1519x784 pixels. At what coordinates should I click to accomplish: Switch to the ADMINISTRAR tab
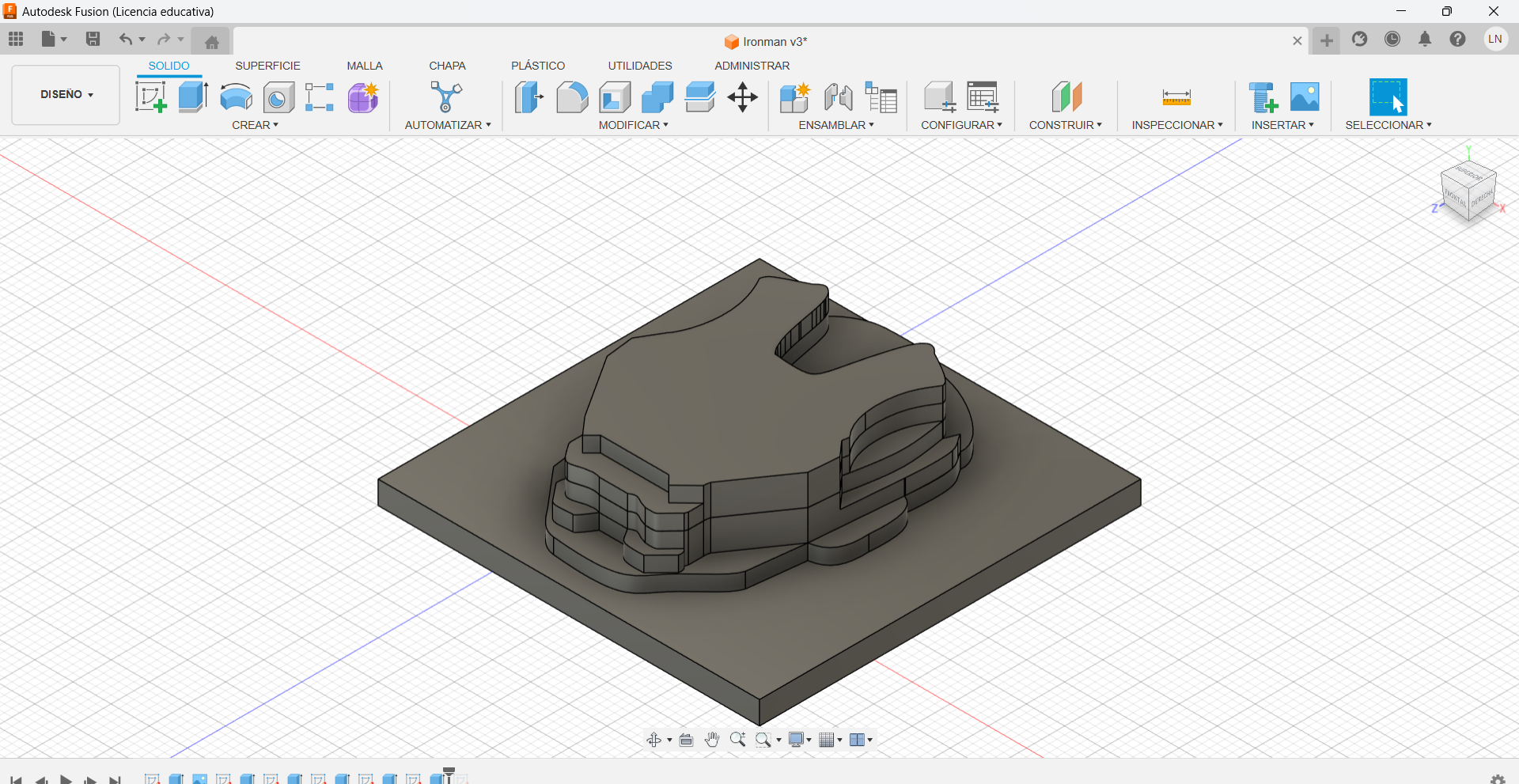coord(752,66)
